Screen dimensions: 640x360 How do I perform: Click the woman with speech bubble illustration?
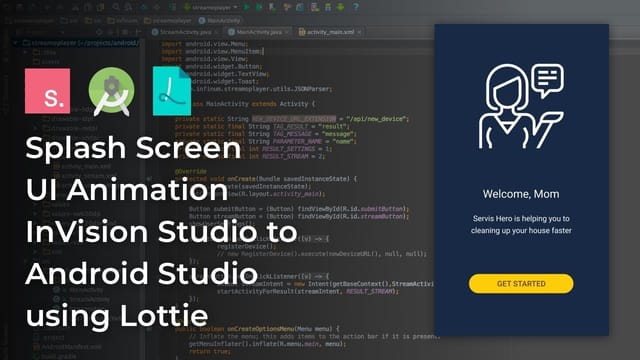[x=521, y=107]
